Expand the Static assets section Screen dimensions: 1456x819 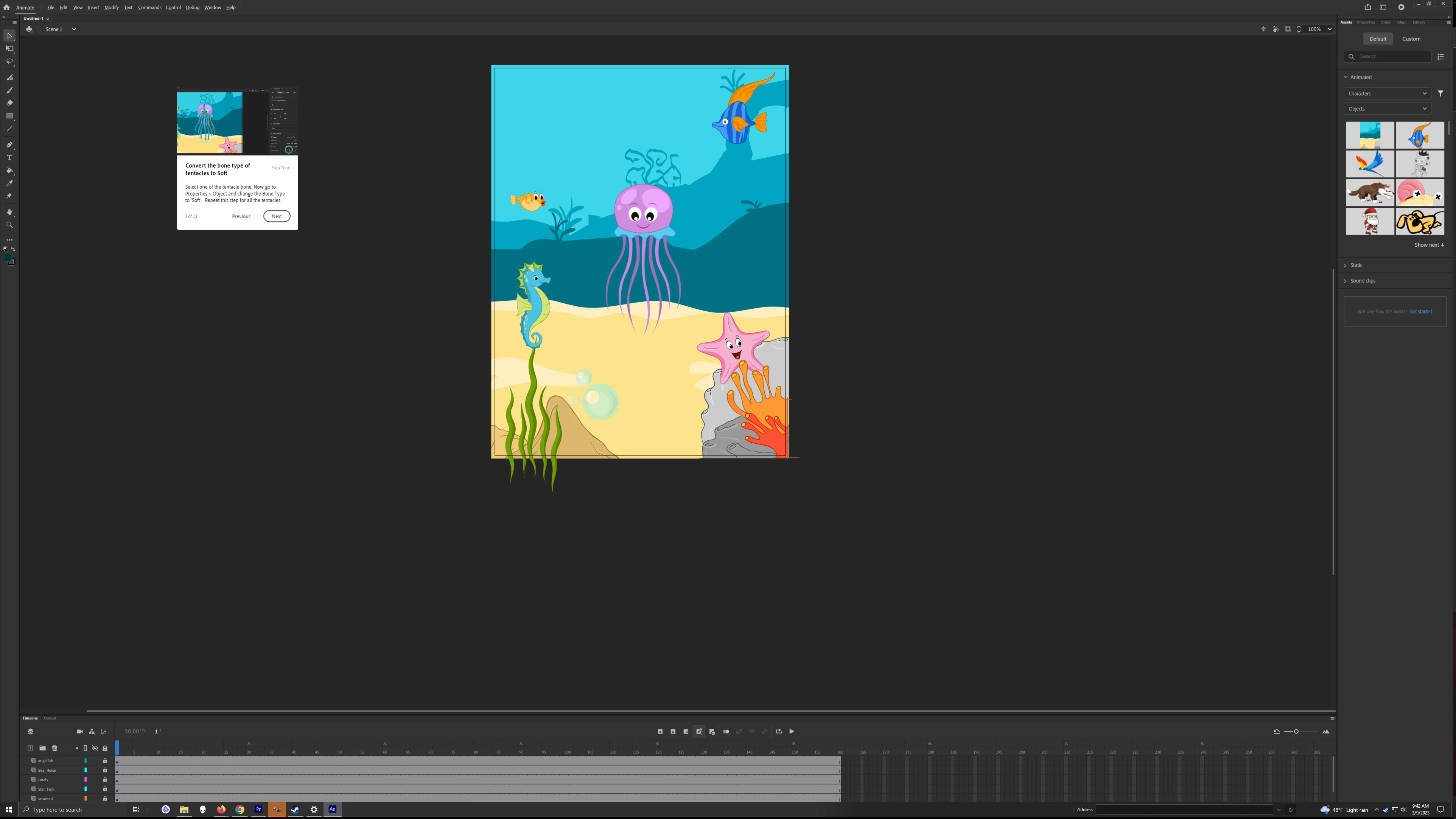[x=1356, y=265]
